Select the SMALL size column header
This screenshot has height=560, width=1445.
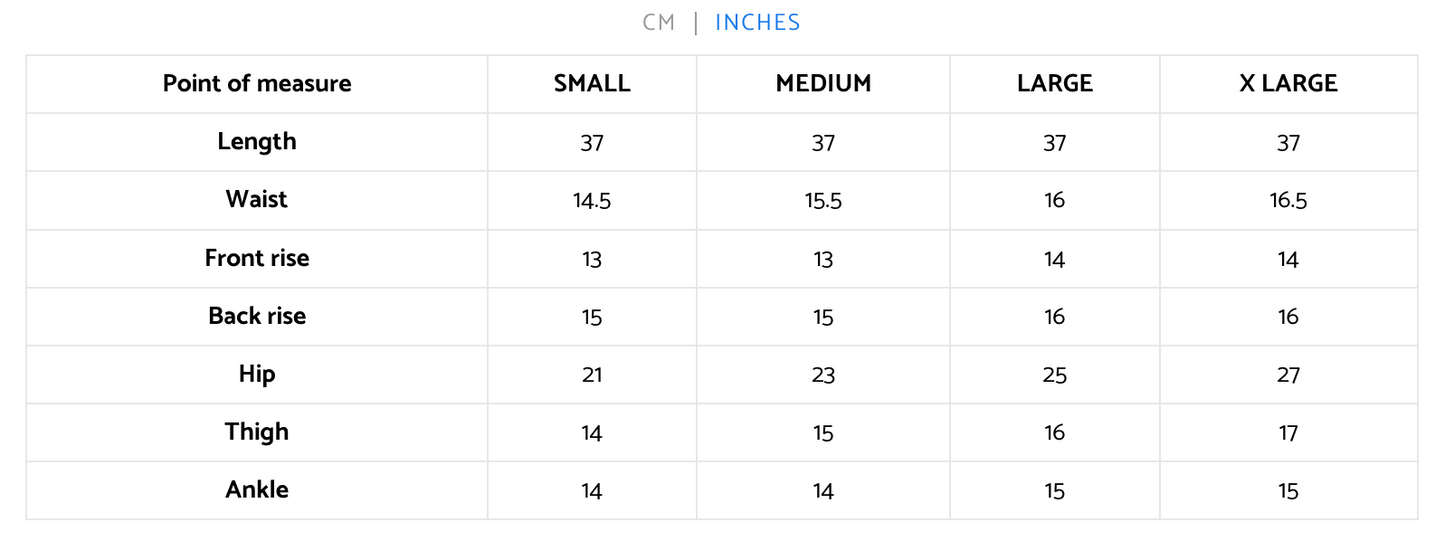pos(592,83)
